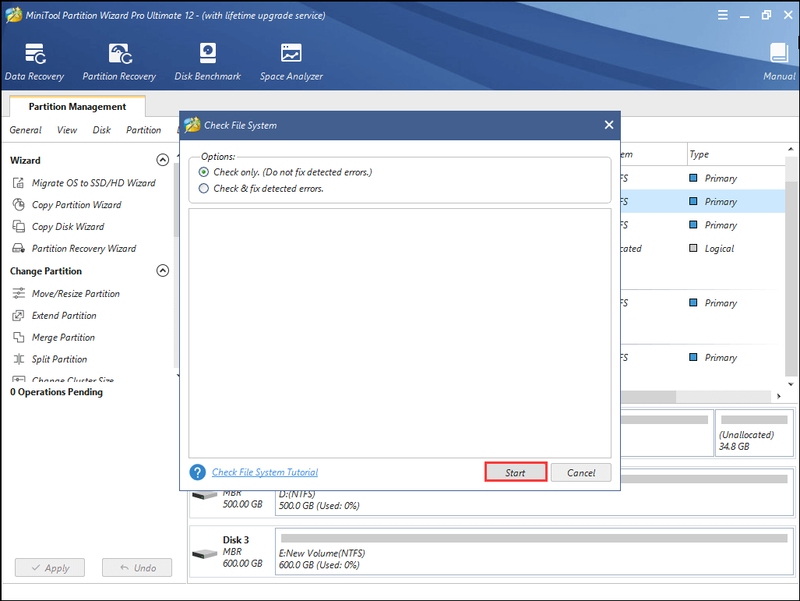The height and width of the screenshot is (601, 800).
Task: Click the blue help question mark icon
Action: tap(197, 472)
